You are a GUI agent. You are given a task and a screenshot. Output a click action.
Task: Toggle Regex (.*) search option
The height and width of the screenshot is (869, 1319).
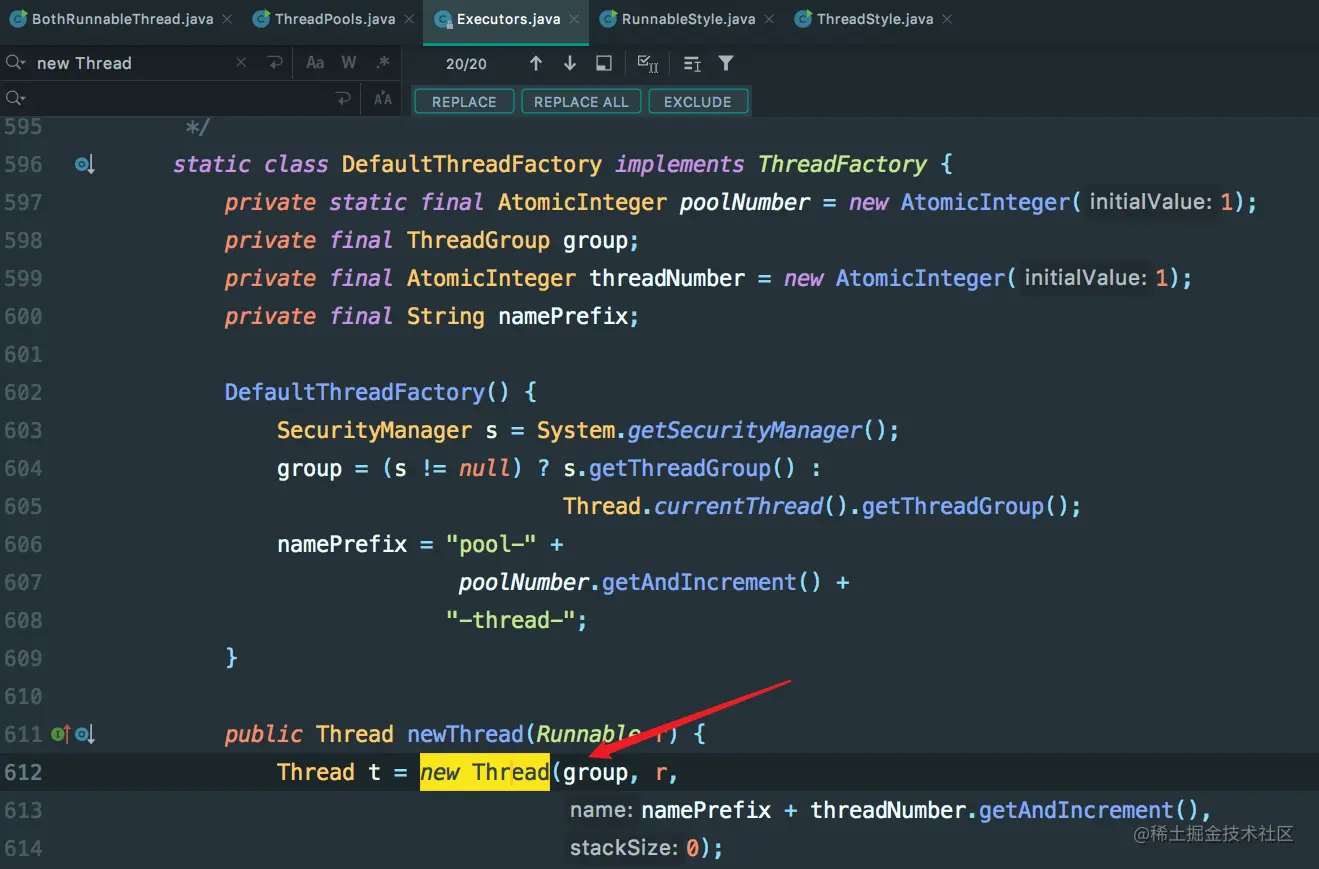click(383, 63)
